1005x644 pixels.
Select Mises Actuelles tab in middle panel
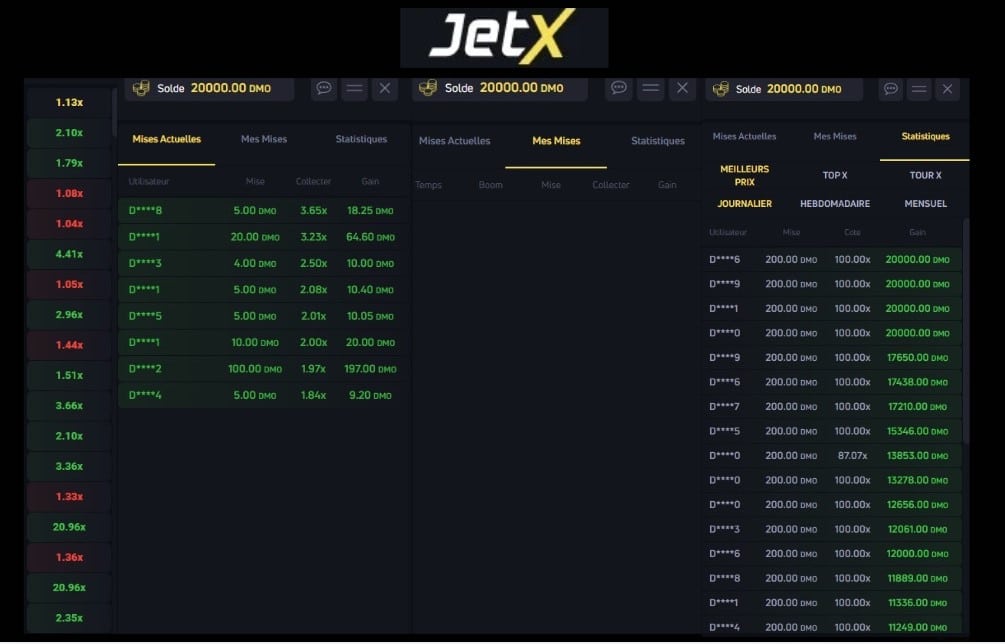click(454, 141)
